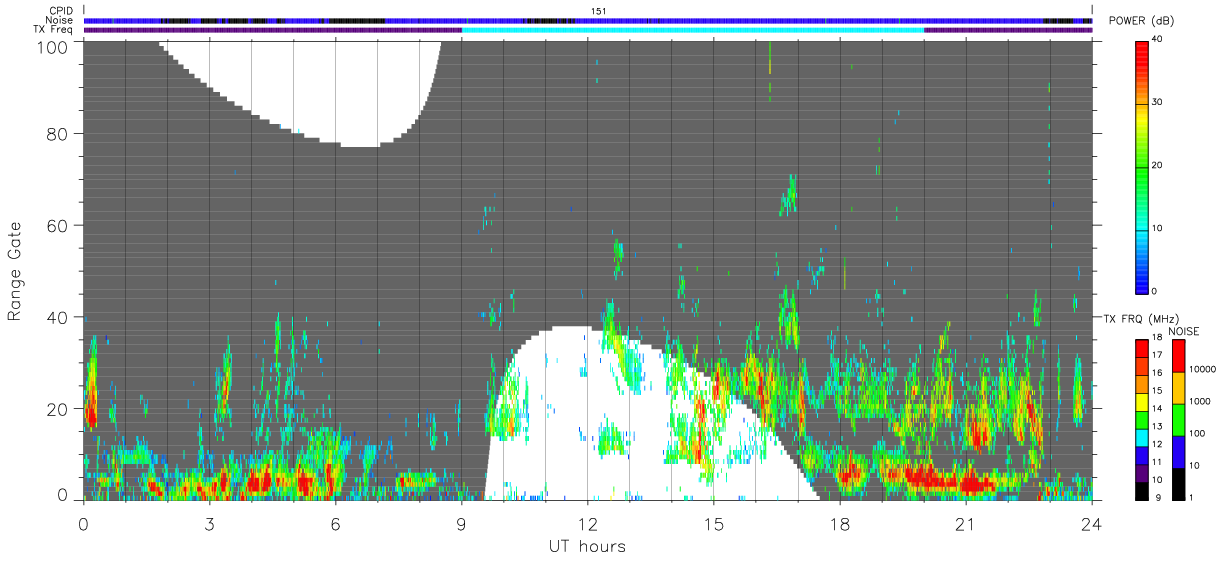Select the 1000 label on the NOISE legend
Image resolution: width=1228 pixels, height=567 pixels.
coord(1201,401)
